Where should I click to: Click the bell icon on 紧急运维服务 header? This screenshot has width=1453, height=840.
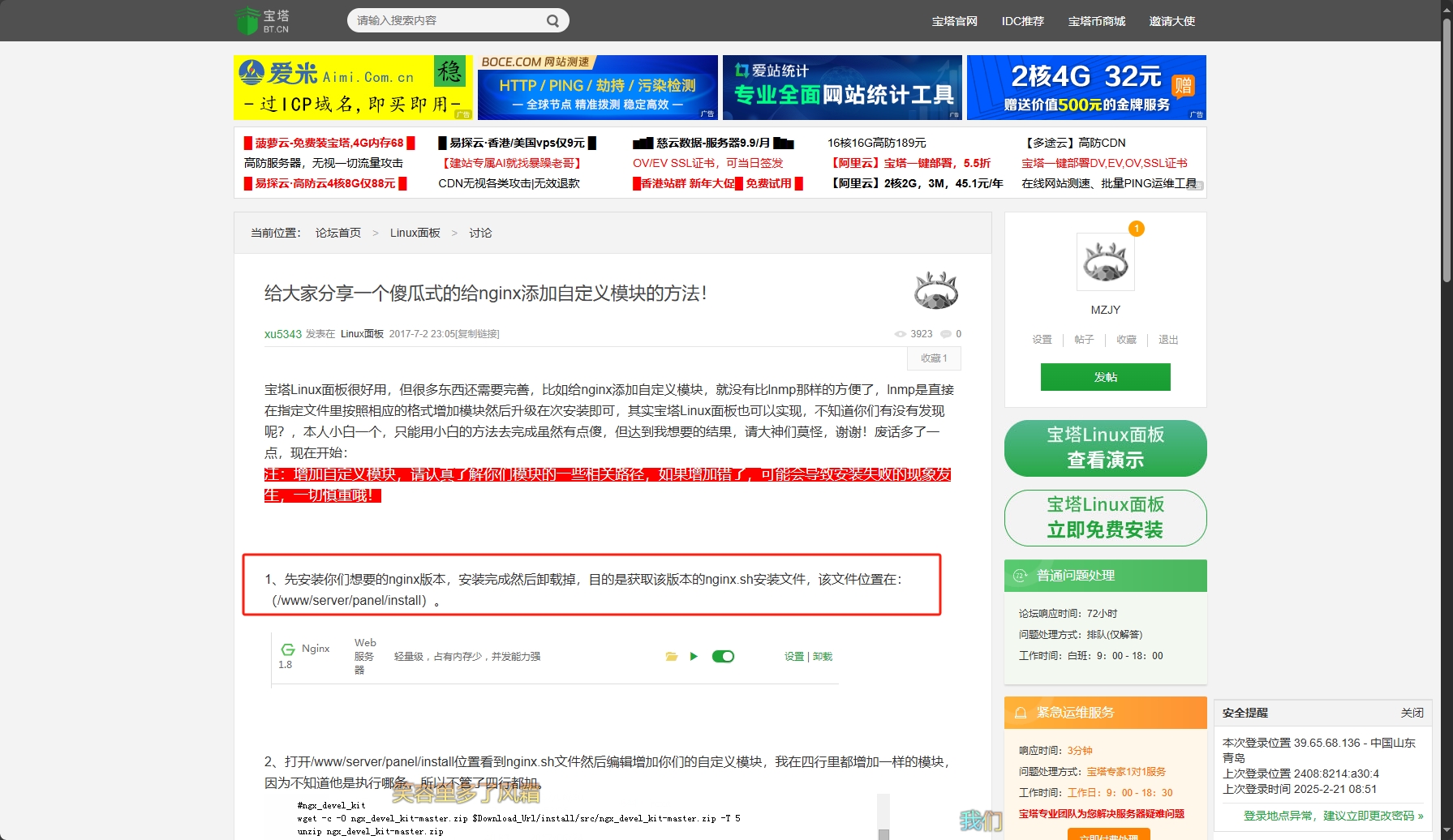[x=1019, y=712]
